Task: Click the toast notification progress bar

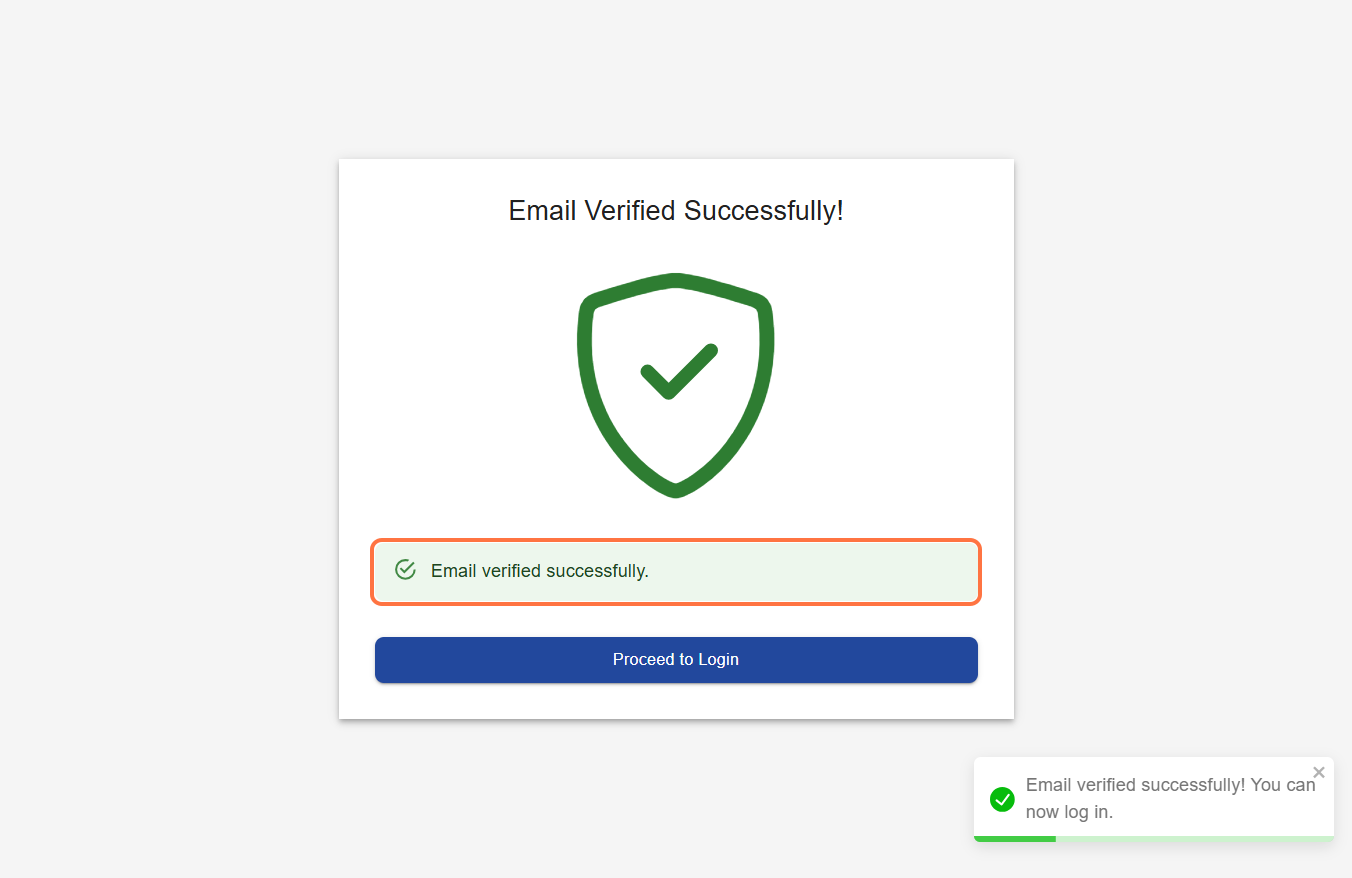Action: point(1154,838)
